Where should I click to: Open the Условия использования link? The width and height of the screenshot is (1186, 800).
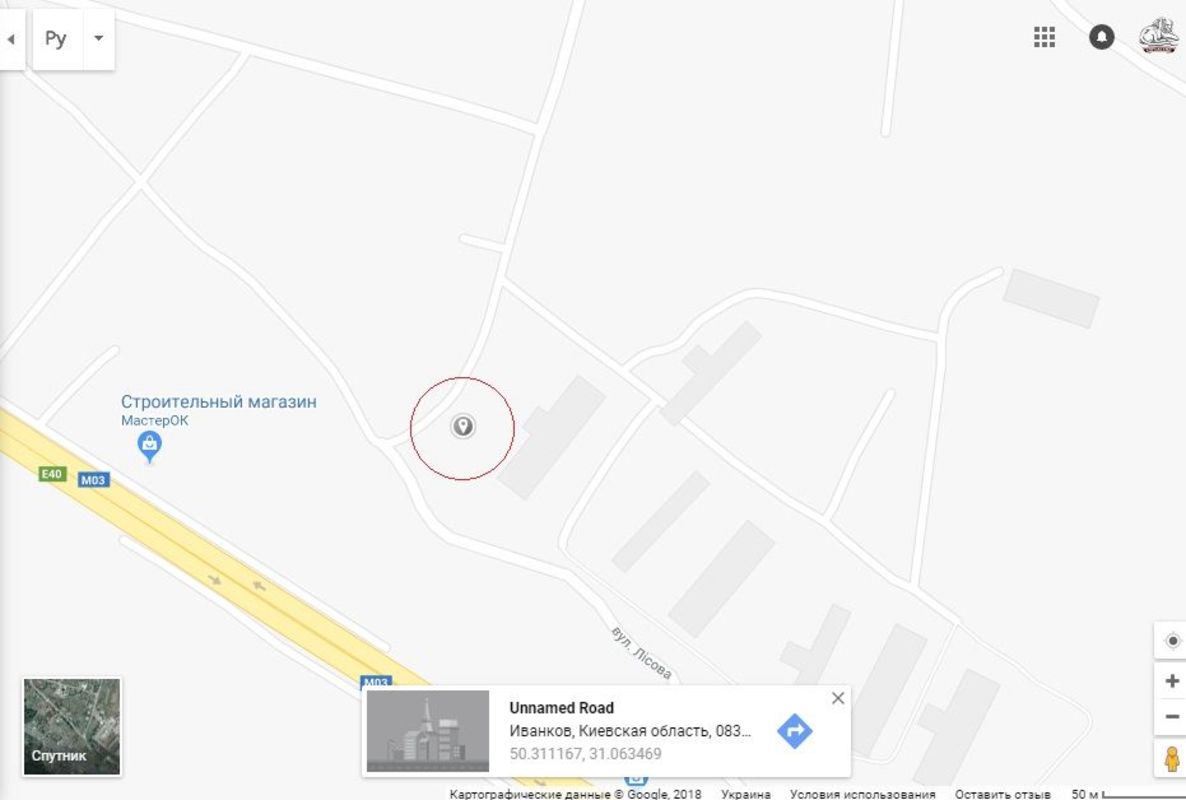click(862, 794)
